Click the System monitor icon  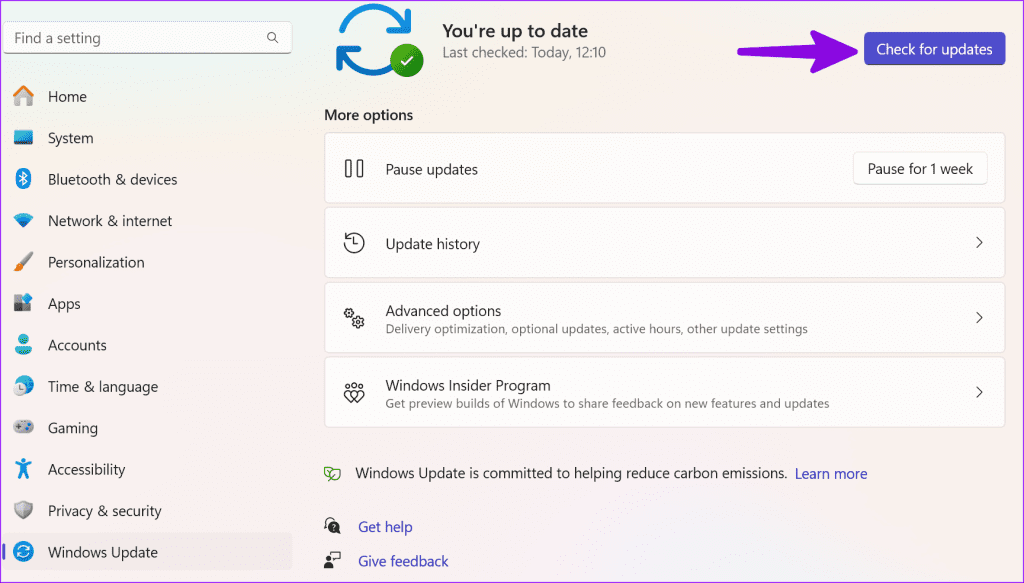point(24,137)
